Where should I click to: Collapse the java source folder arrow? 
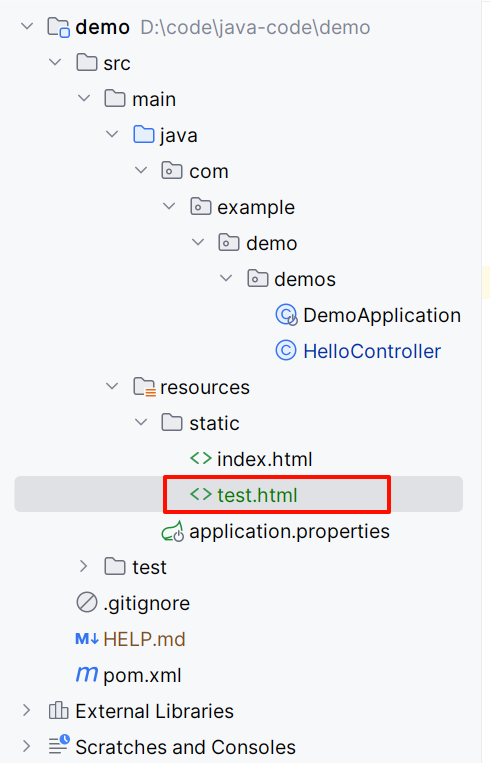(x=112, y=134)
